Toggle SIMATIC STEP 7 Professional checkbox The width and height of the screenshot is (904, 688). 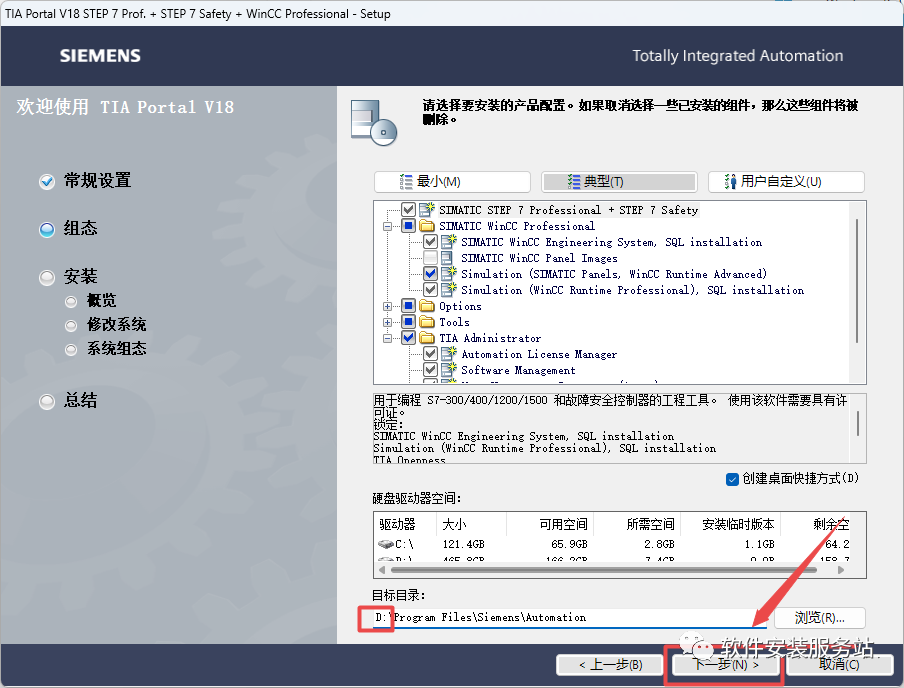pyautogui.click(x=408, y=209)
